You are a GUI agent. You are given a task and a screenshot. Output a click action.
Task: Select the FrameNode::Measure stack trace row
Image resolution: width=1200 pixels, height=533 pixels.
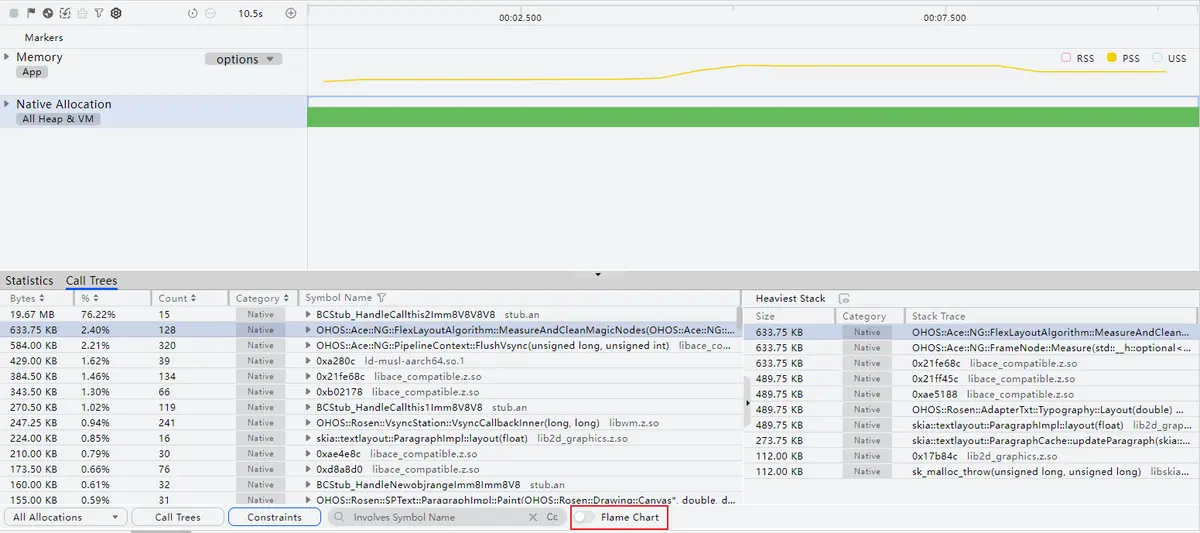tap(972, 347)
